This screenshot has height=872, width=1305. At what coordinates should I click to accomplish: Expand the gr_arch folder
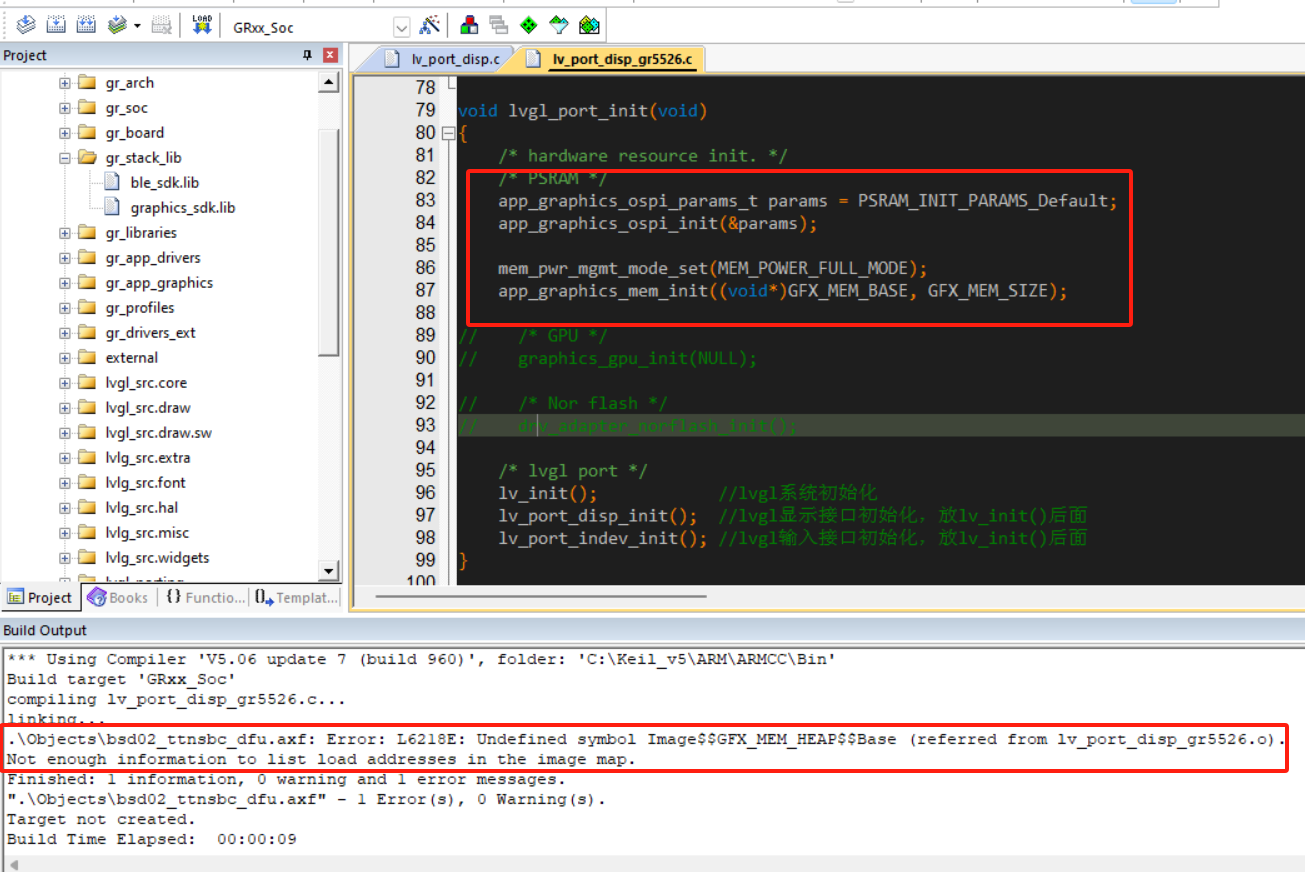point(63,82)
